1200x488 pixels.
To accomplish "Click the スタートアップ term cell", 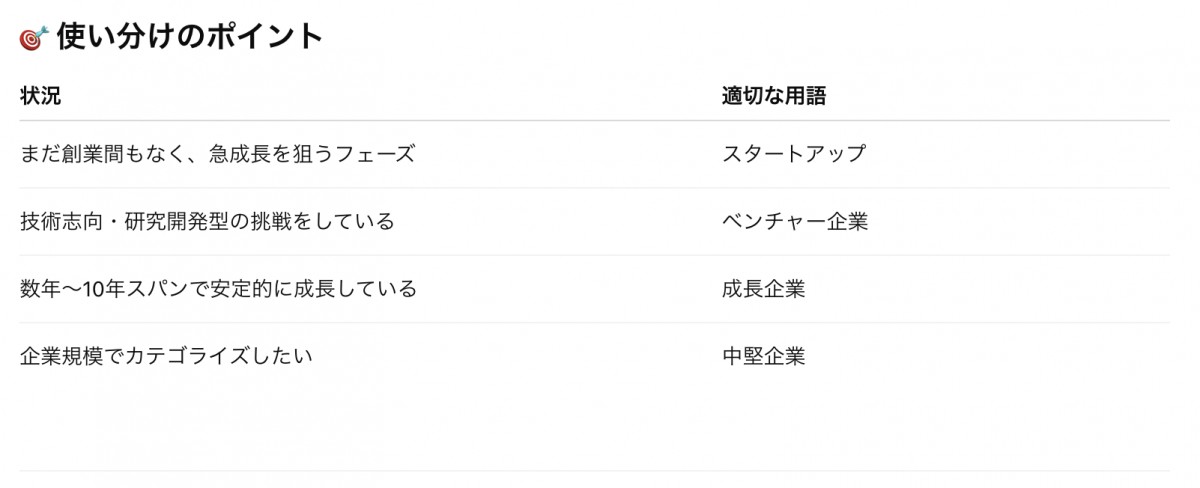I will point(794,154).
